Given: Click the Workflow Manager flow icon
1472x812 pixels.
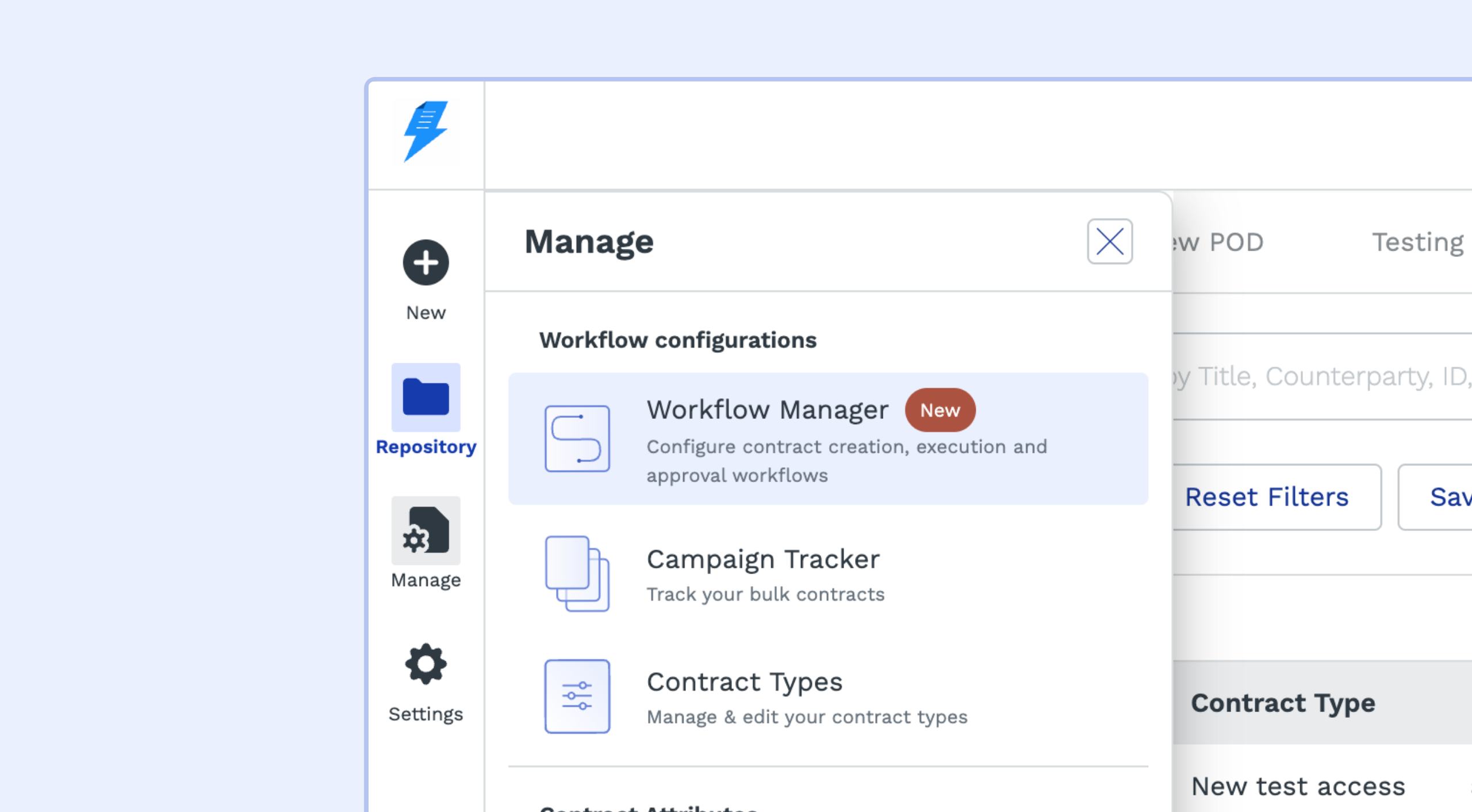Looking at the screenshot, I should (x=577, y=438).
